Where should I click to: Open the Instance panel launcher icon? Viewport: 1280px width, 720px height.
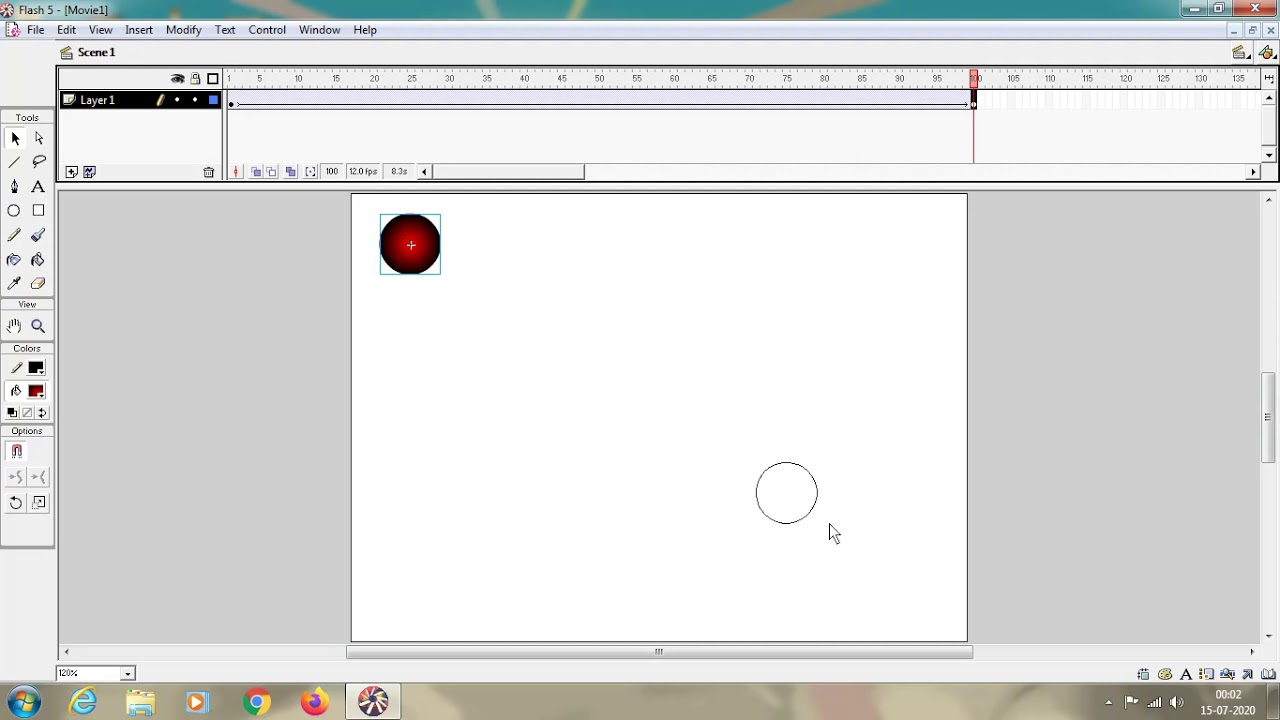1207,674
